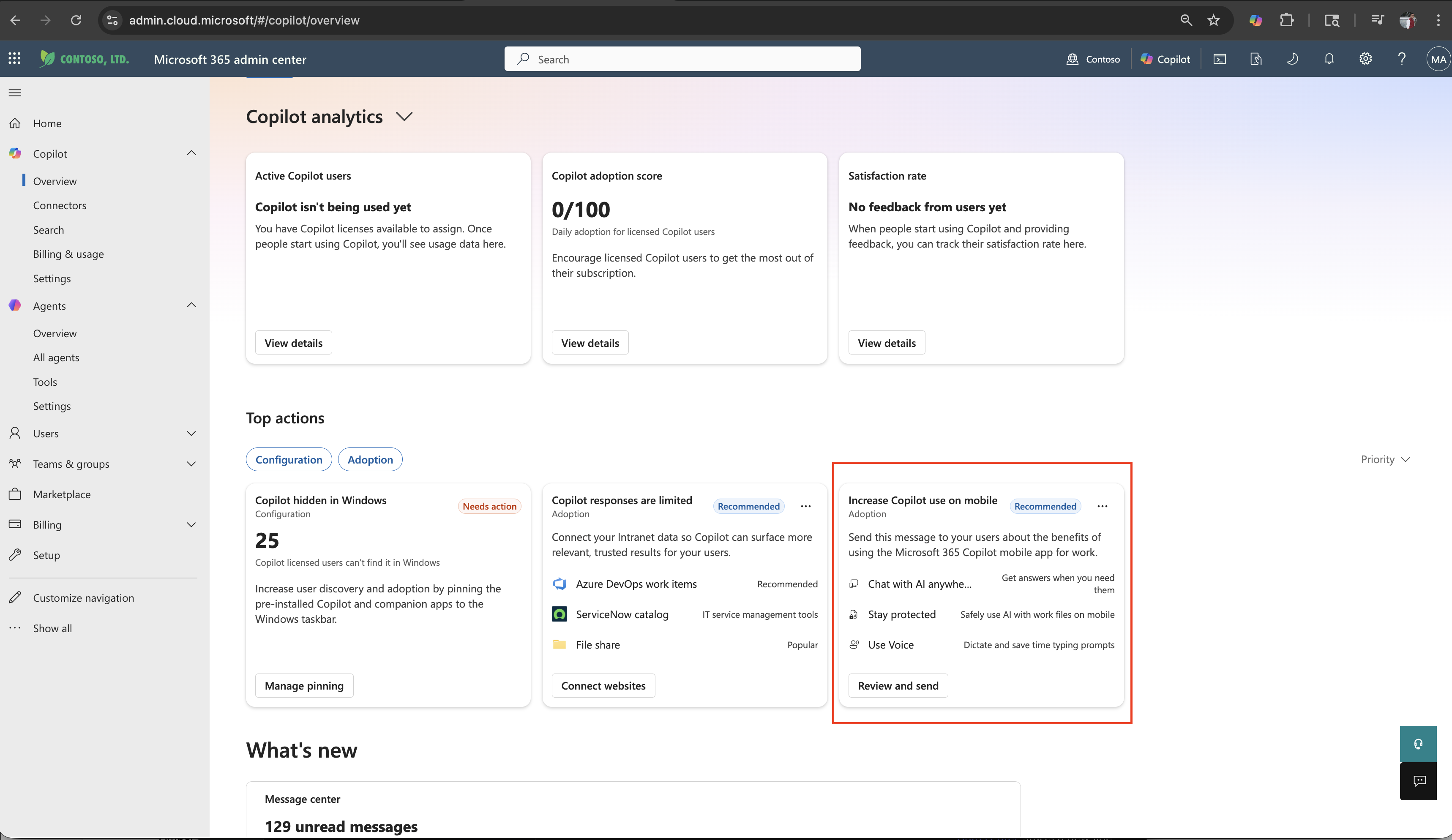Focus the admin center Search box

coord(682,59)
